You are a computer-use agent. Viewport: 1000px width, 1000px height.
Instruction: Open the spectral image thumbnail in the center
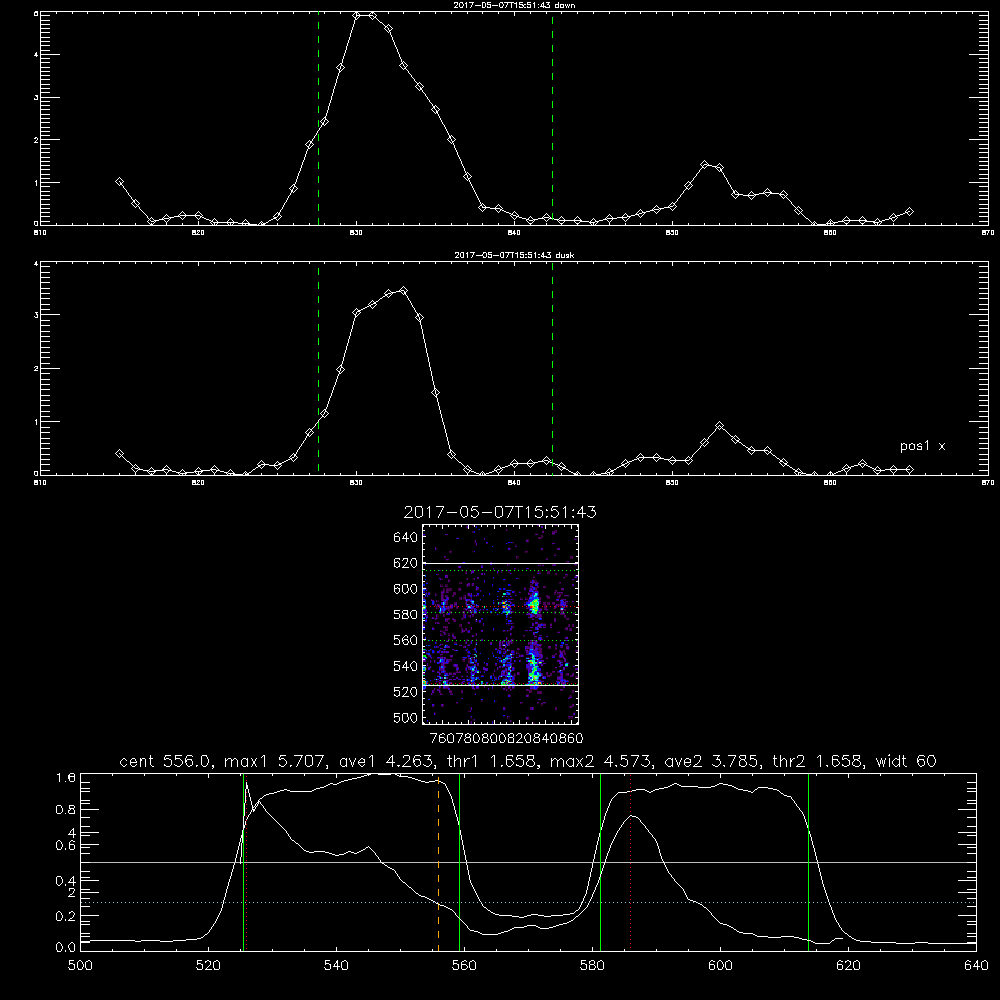pyautogui.click(x=500, y=624)
